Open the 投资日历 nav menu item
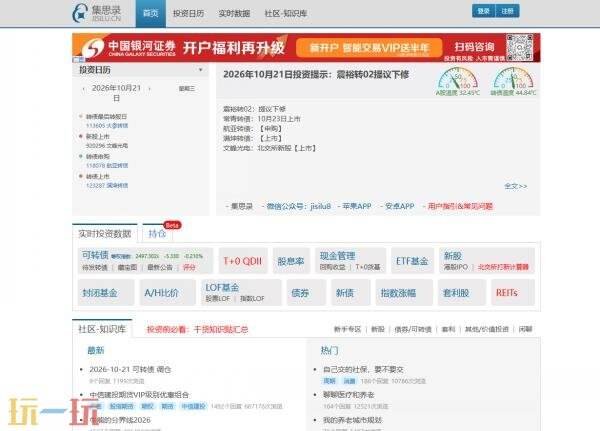The height and width of the screenshot is (431, 600). point(188,13)
